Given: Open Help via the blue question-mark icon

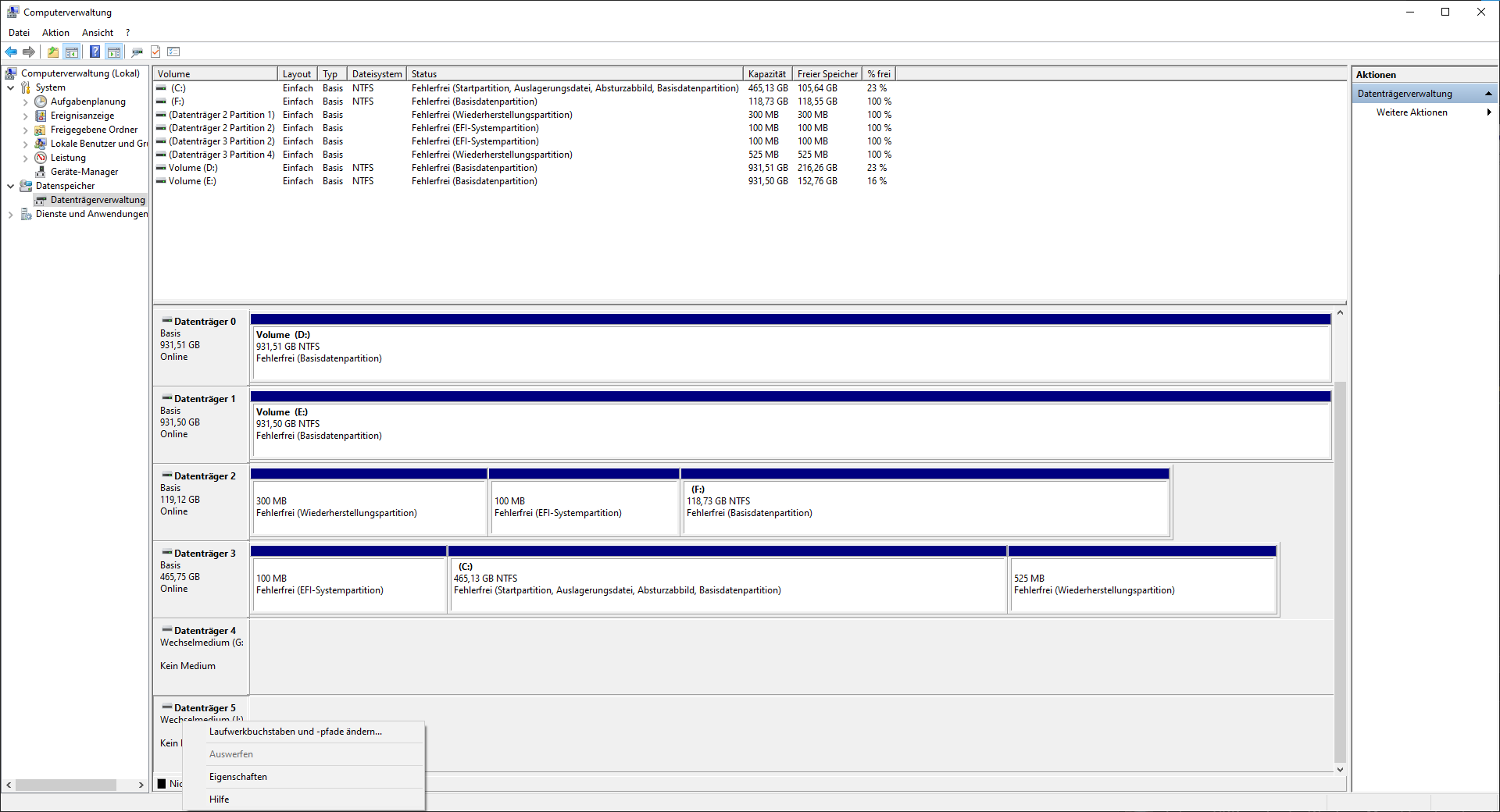Looking at the screenshot, I should 95,52.
